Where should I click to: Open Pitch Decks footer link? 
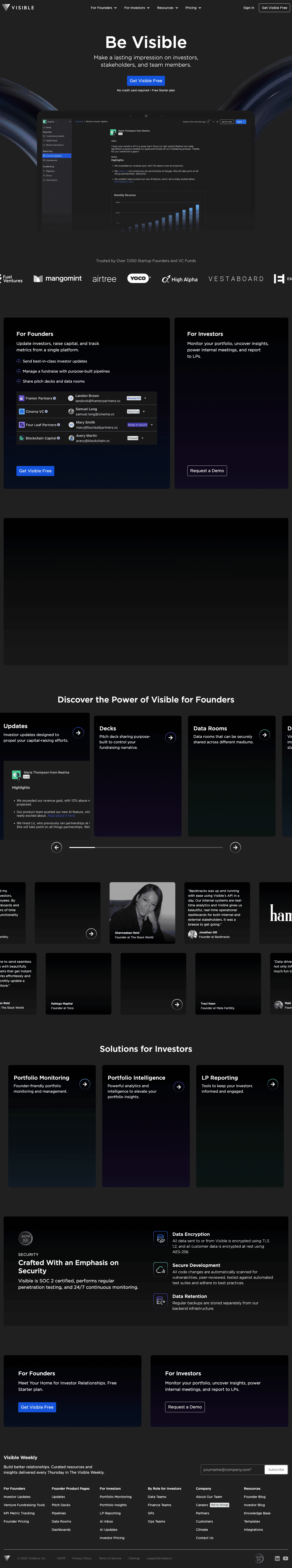click(61, 1505)
